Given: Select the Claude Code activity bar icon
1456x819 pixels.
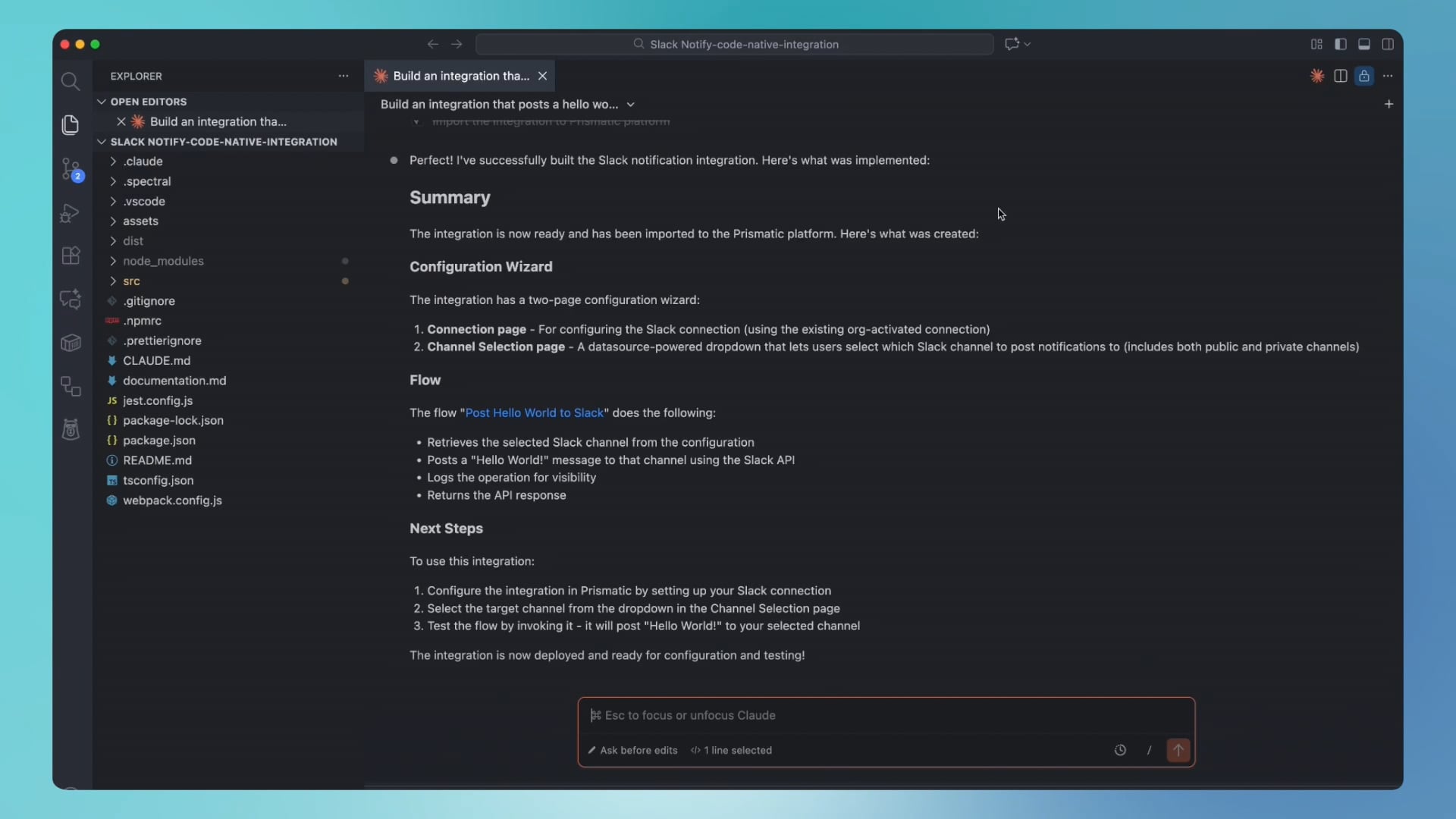Looking at the screenshot, I should (71, 300).
